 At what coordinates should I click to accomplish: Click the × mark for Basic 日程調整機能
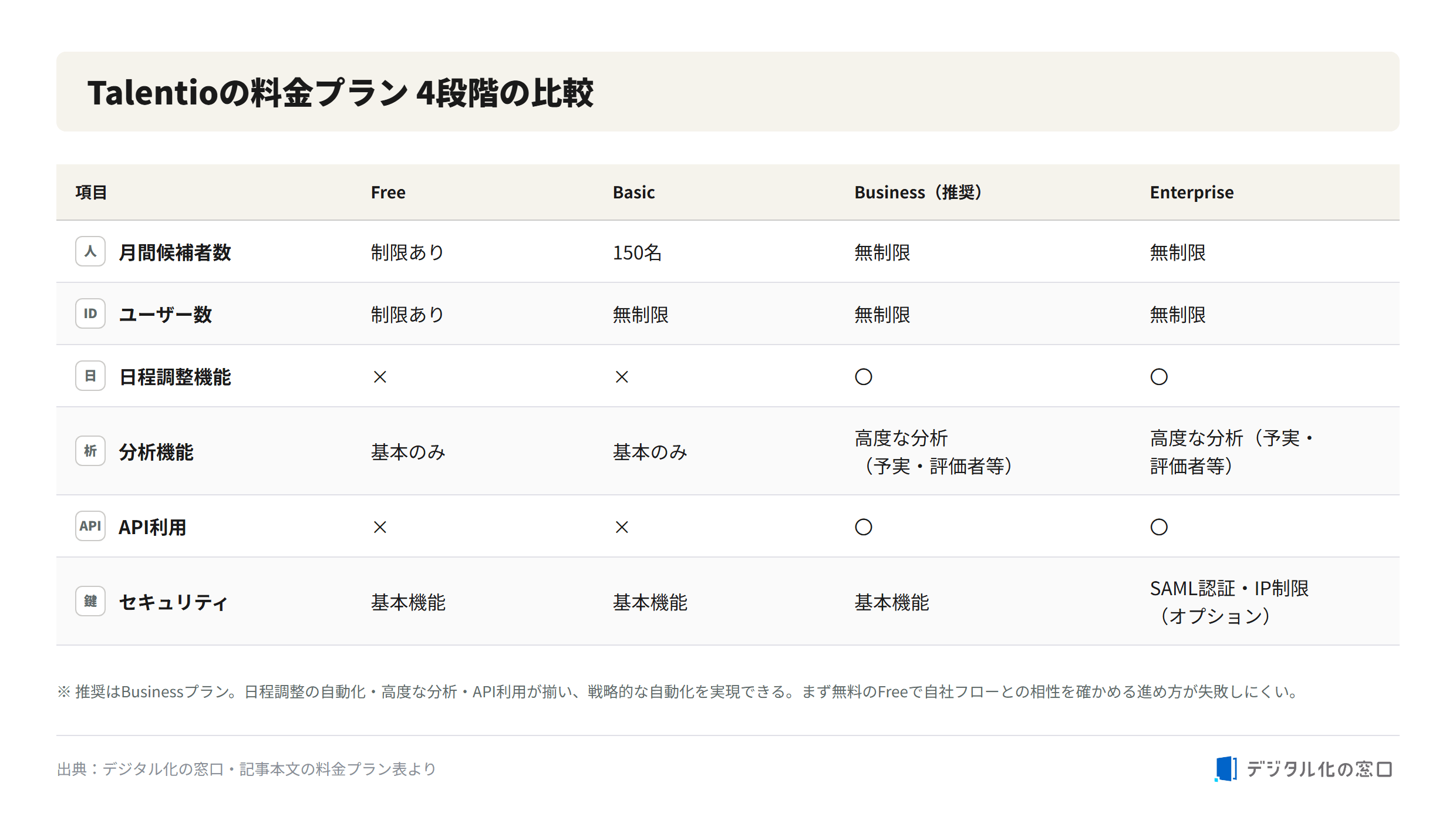coord(622,377)
